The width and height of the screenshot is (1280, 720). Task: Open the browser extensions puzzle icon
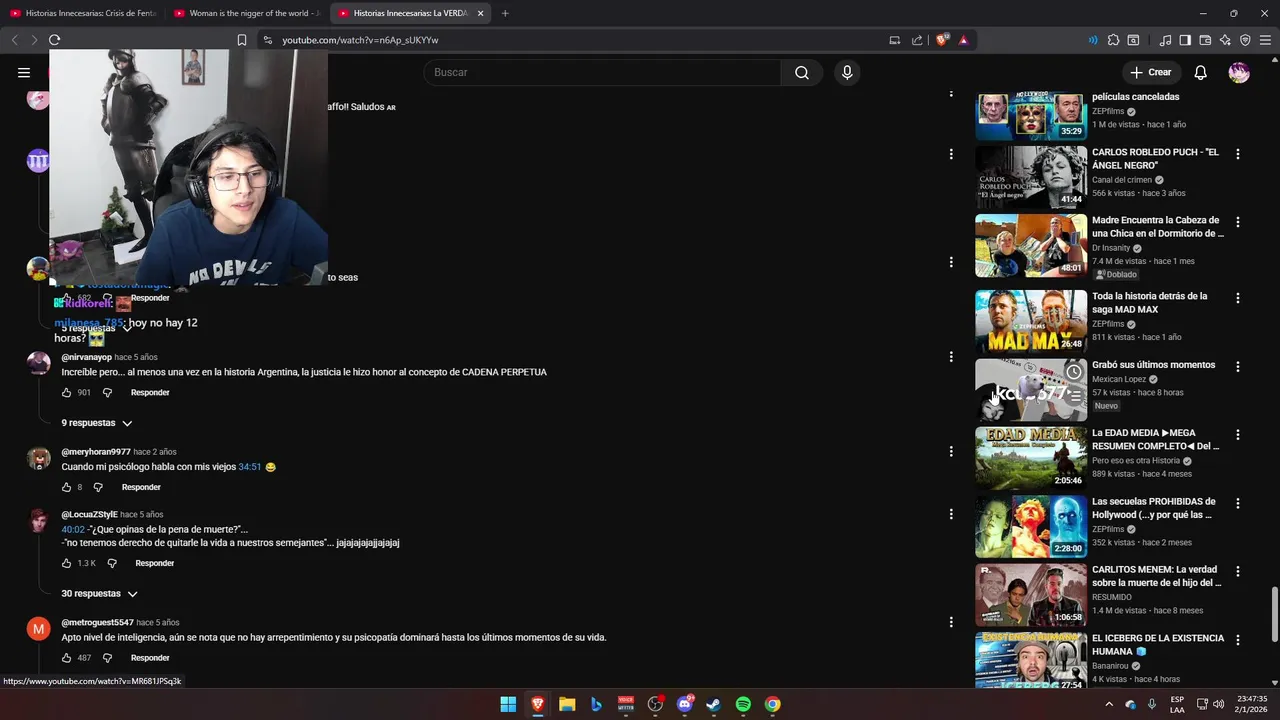1113,40
